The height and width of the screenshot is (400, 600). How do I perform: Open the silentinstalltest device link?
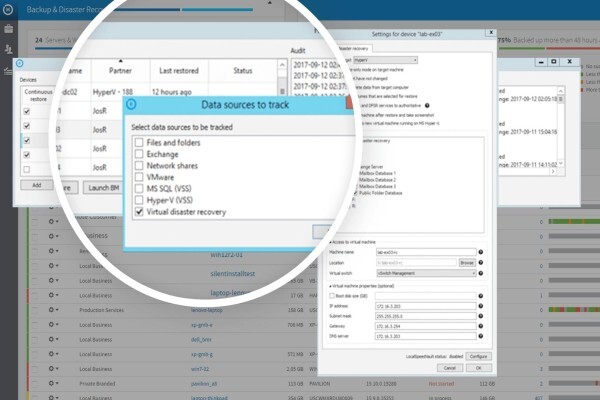[x=233, y=274]
